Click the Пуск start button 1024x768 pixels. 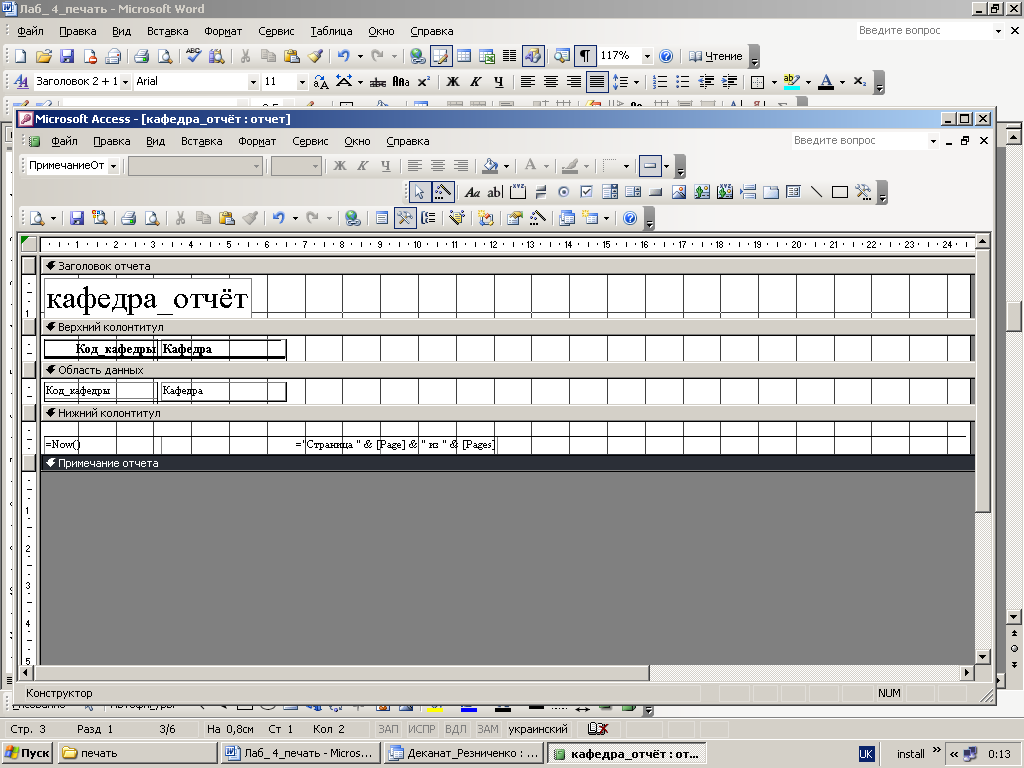27,753
